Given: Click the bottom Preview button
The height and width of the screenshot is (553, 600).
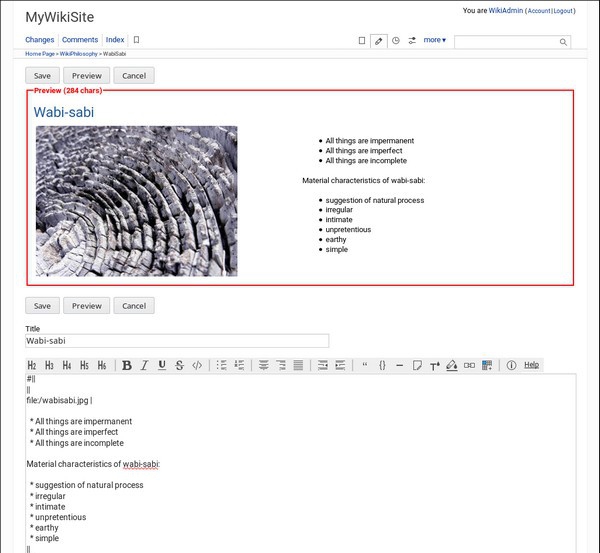Looking at the screenshot, I should (x=87, y=306).
